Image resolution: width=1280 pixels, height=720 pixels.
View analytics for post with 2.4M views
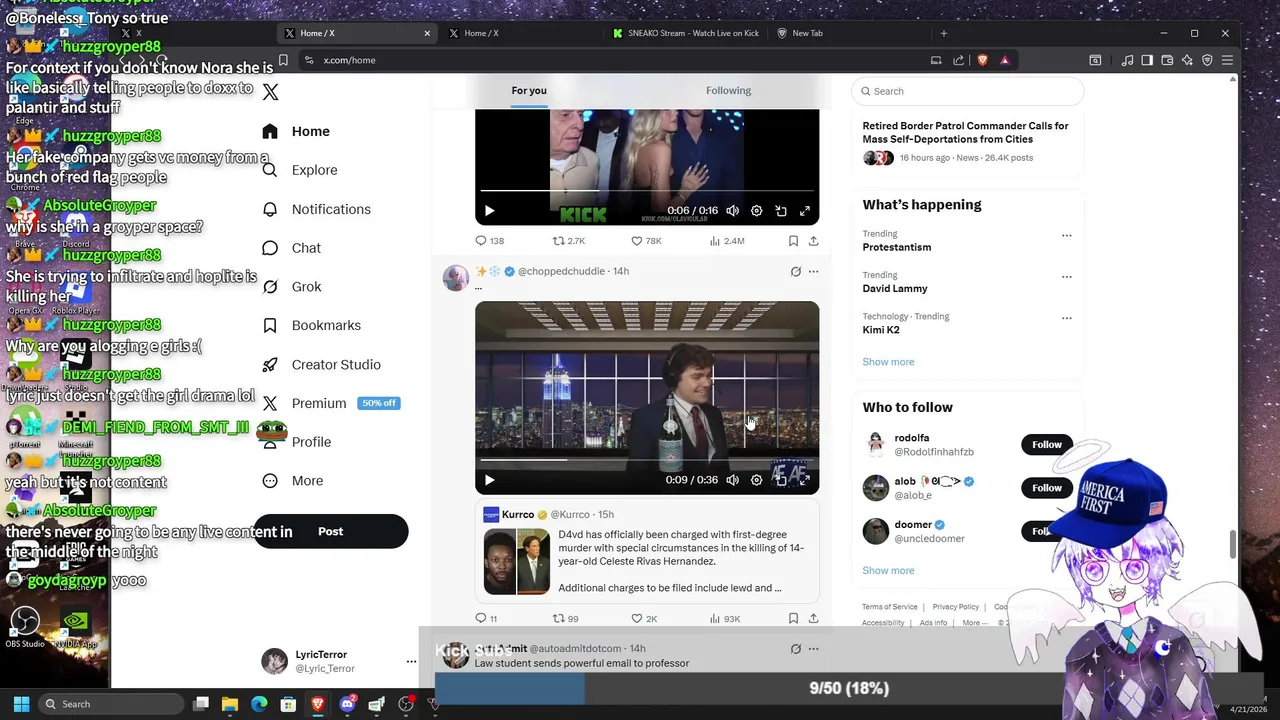tap(727, 241)
